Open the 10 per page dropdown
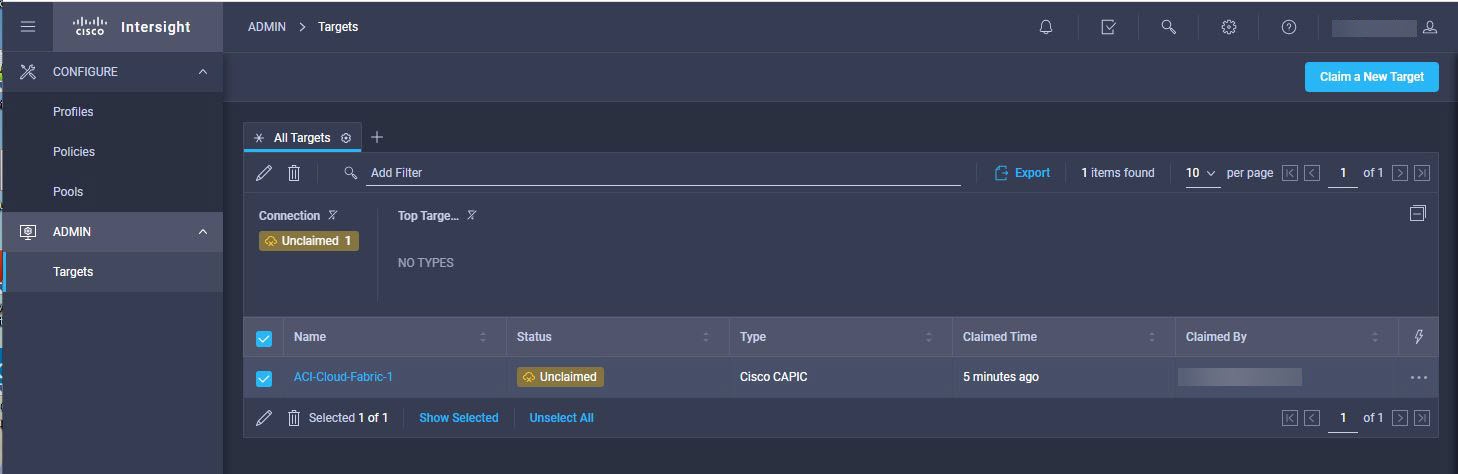The width and height of the screenshot is (1458, 474). pyautogui.click(x=1201, y=173)
